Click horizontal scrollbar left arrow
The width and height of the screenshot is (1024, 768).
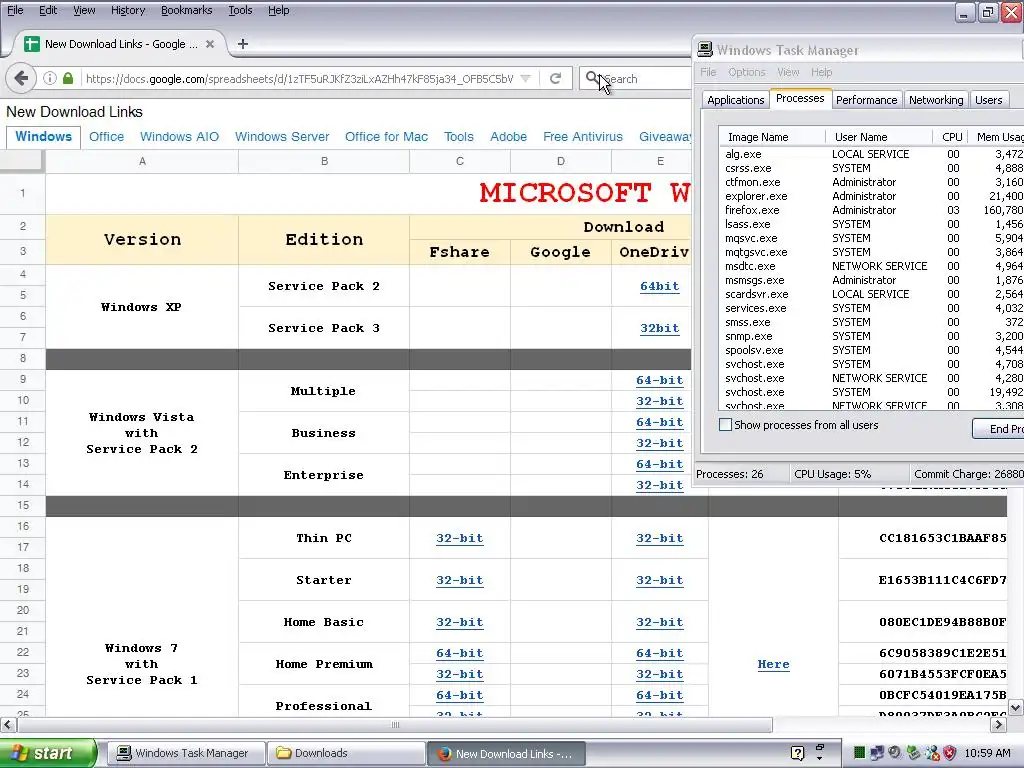click(x=7, y=724)
